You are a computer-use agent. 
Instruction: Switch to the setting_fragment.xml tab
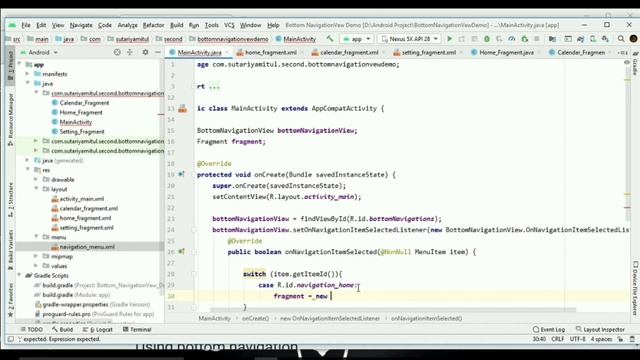[x=429, y=52]
